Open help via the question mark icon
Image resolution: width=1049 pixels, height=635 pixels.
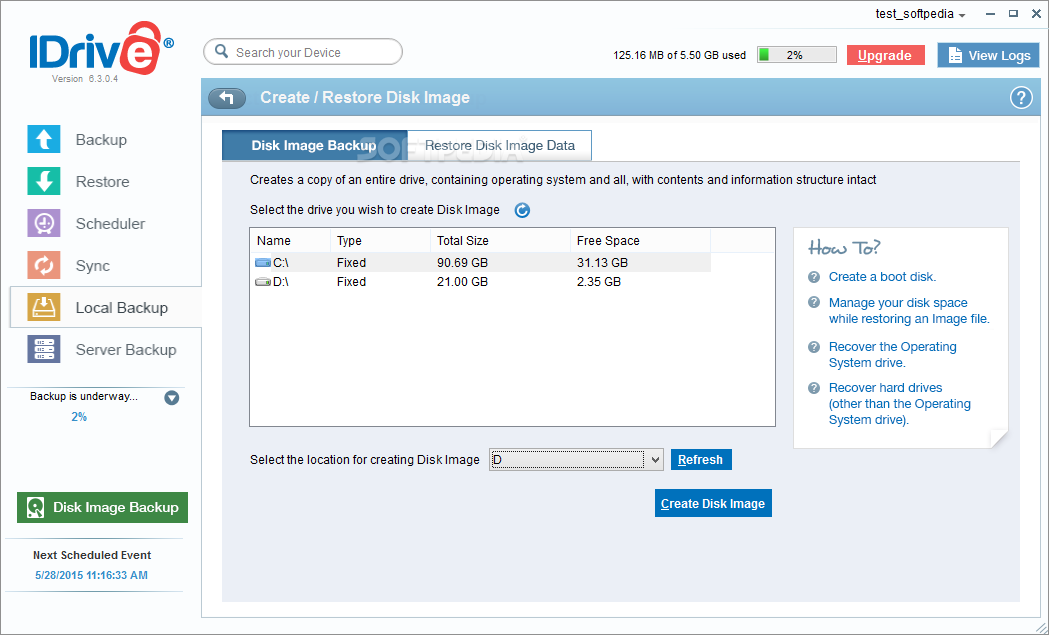1020,98
